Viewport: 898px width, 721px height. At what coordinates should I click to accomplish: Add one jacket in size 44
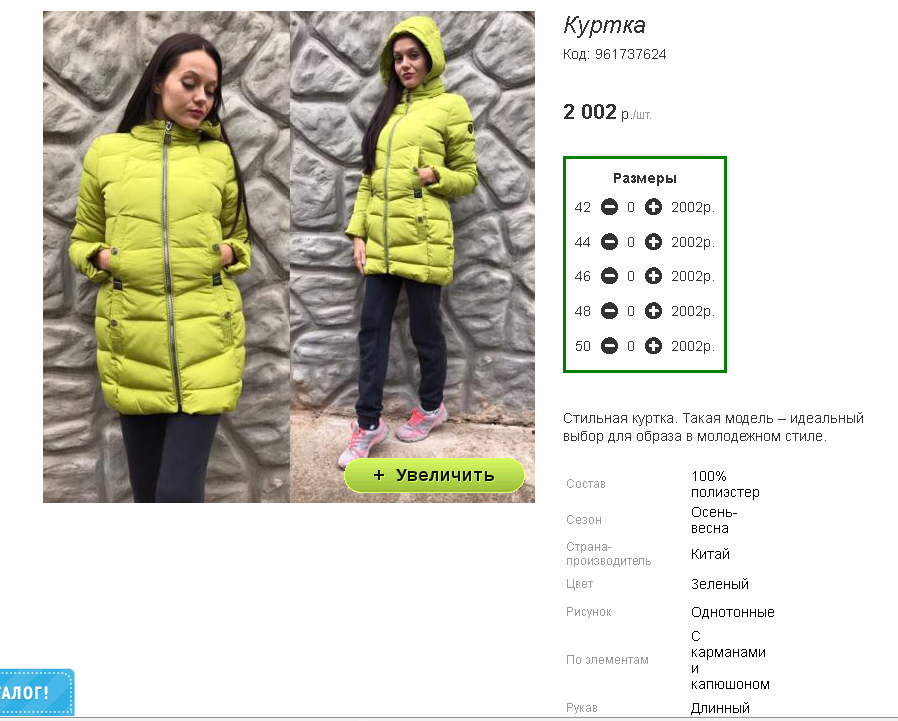click(653, 242)
